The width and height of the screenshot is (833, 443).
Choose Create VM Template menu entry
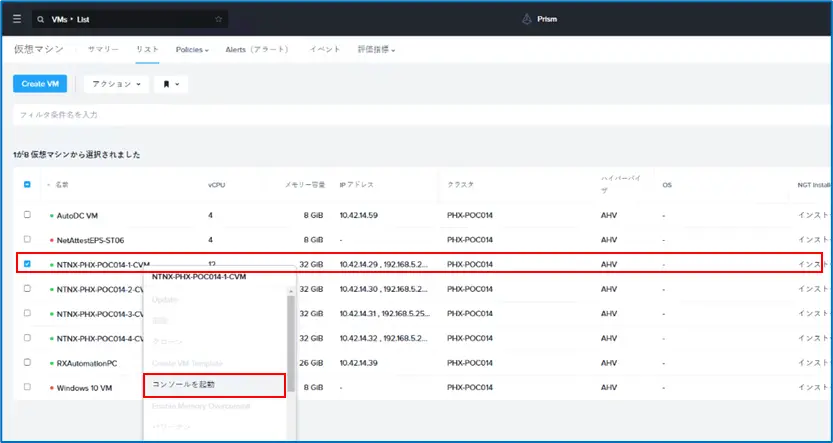[x=187, y=363]
